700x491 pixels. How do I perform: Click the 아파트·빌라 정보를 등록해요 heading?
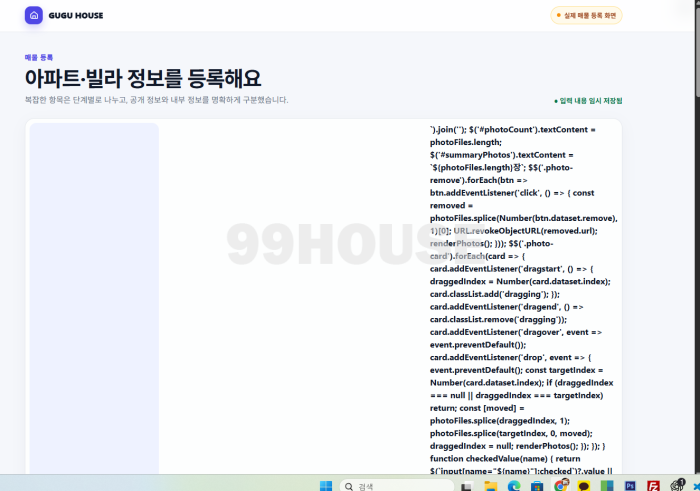tap(143, 78)
